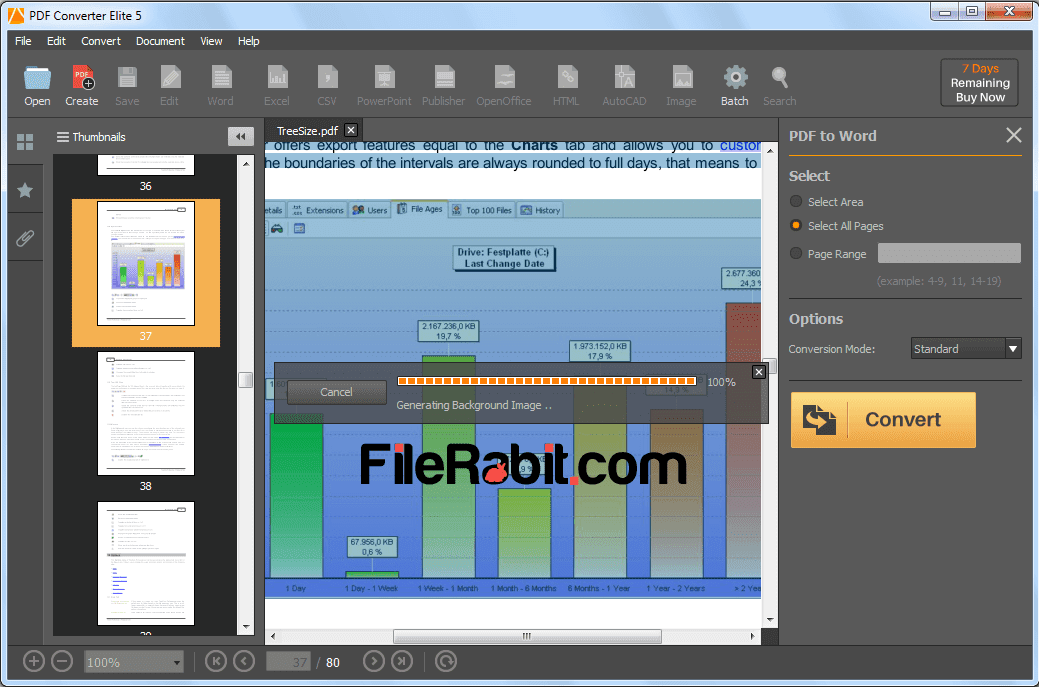Open the View menu

tap(211, 41)
